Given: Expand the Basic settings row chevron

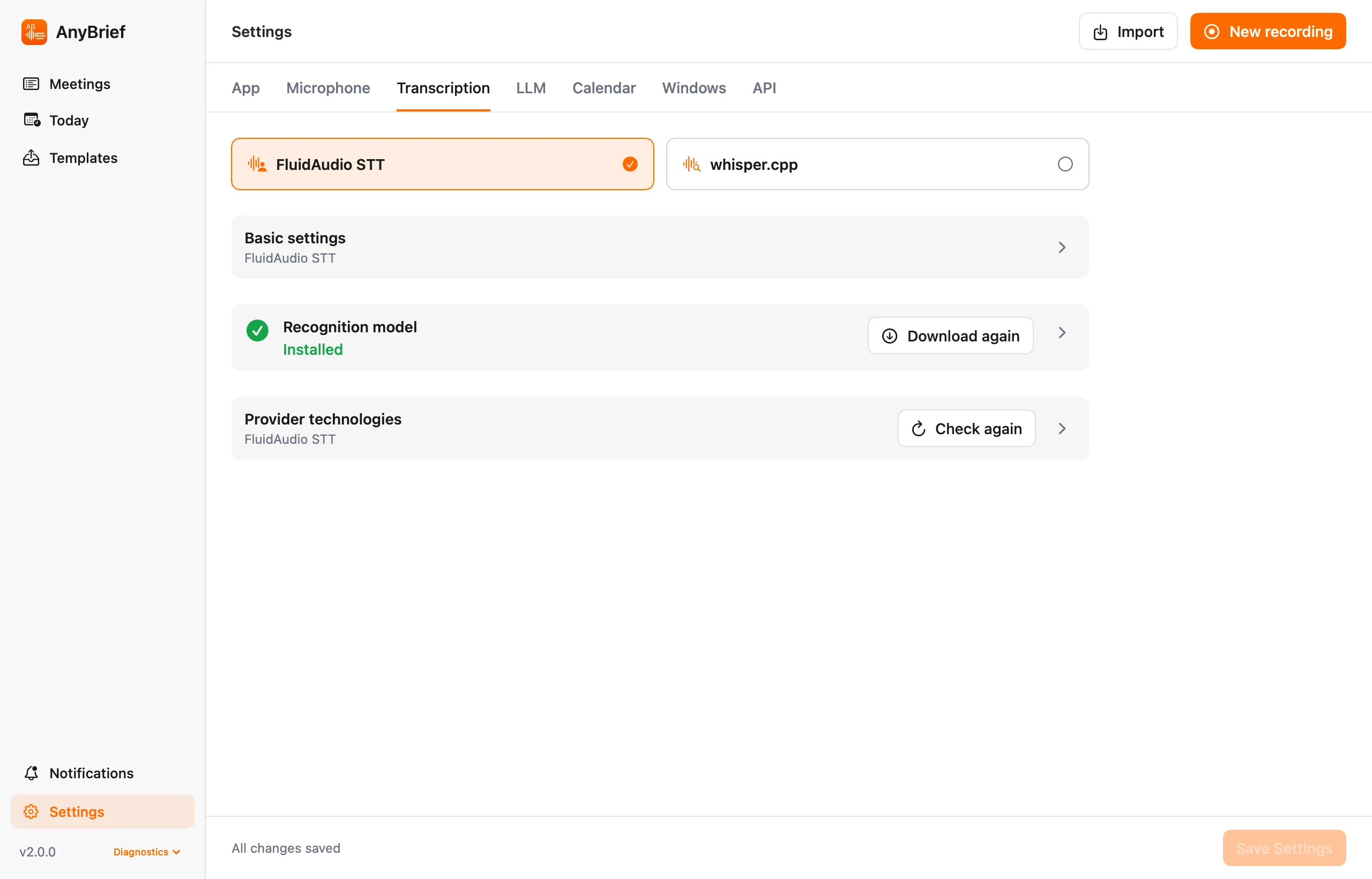Looking at the screenshot, I should click(1062, 247).
